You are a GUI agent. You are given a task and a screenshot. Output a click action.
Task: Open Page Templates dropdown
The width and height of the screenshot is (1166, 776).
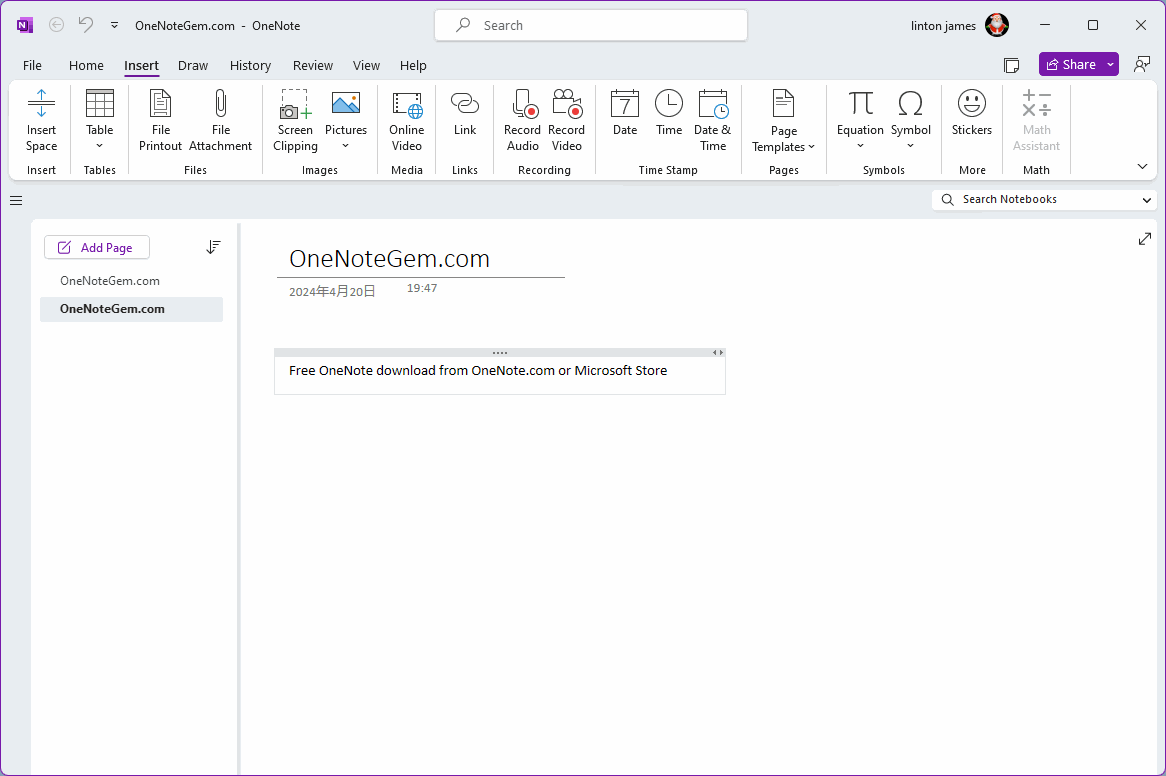coord(784,120)
